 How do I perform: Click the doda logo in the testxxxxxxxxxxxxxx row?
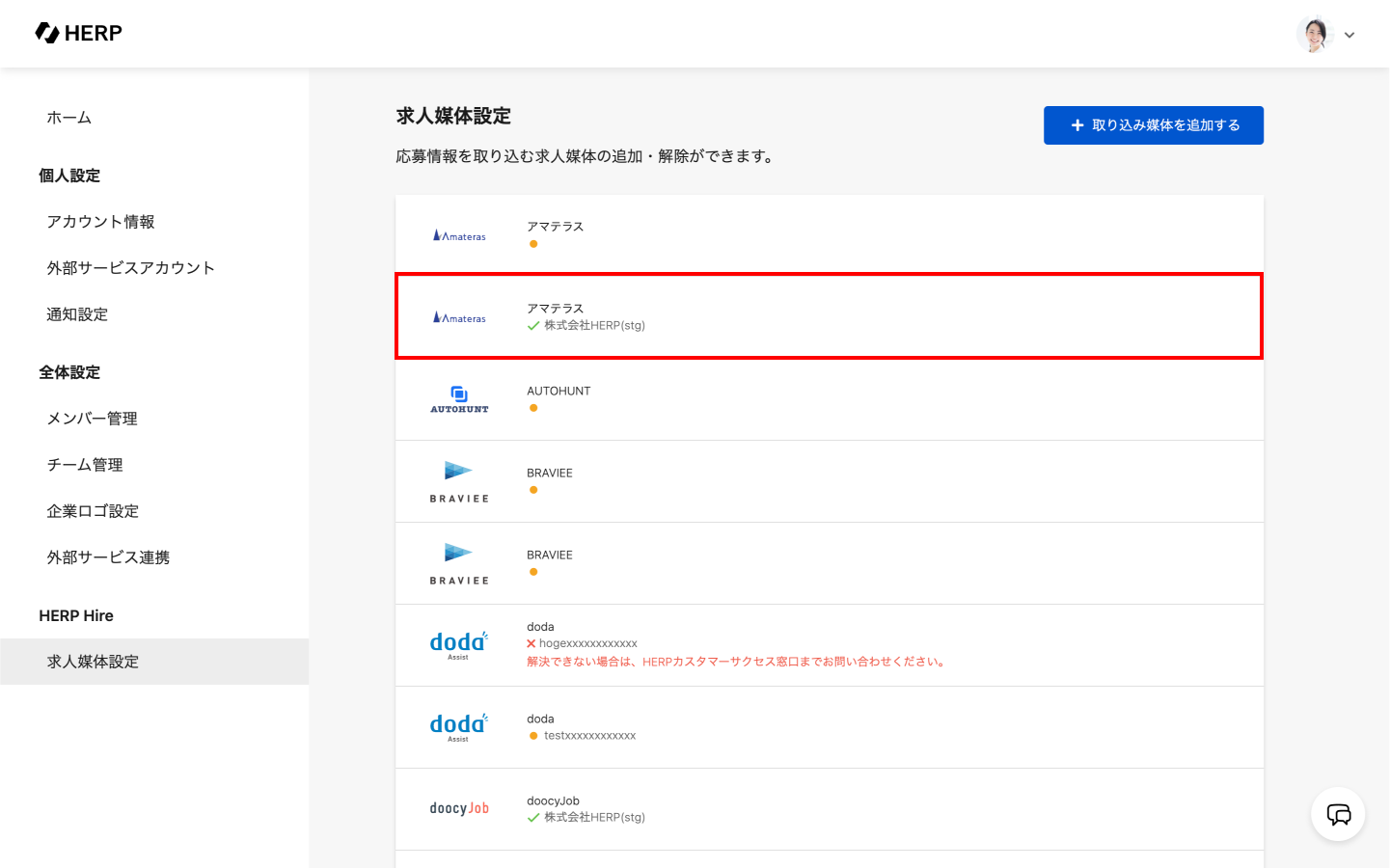click(459, 727)
